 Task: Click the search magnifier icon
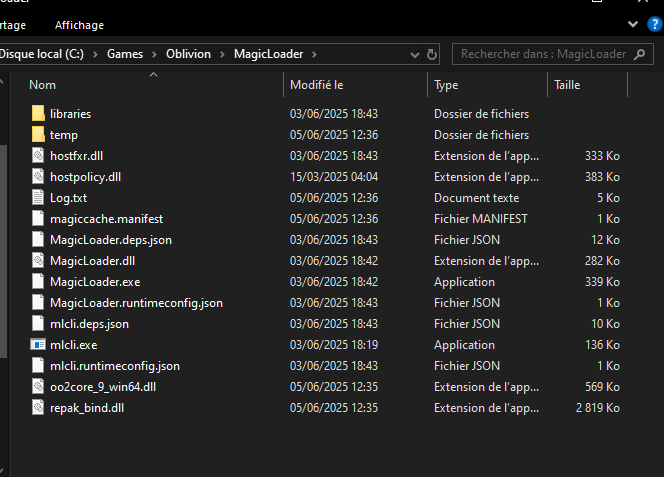(639, 54)
